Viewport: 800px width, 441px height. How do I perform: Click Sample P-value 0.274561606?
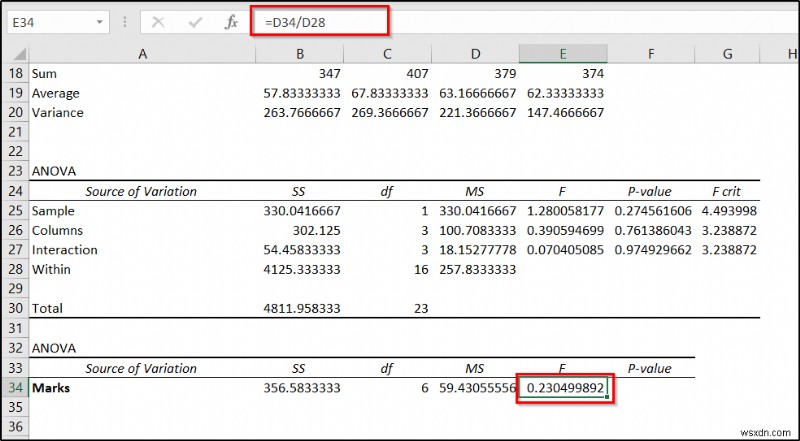click(x=653, y=211)
